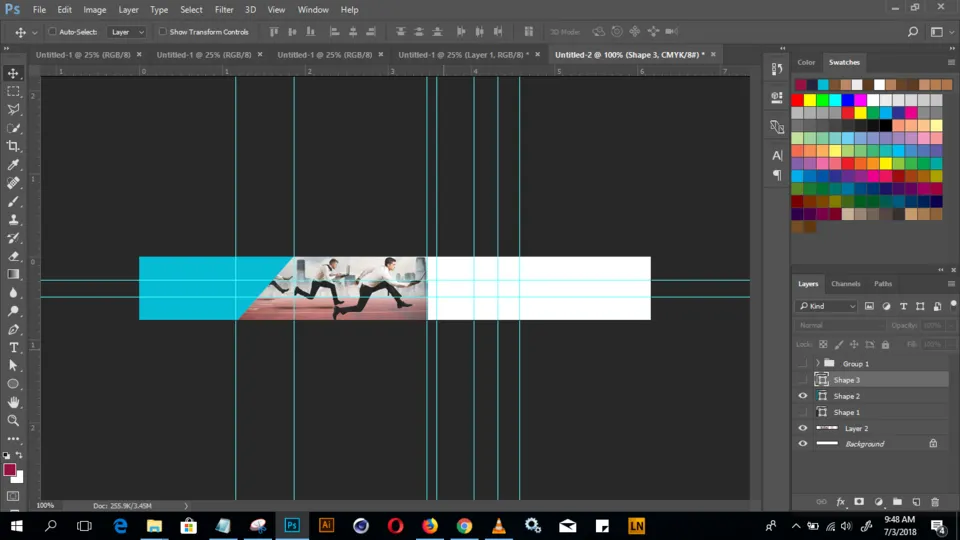Open the Swatches panel flyout menu
Viewport: 960px width, 540px height.
coord(951,62)
